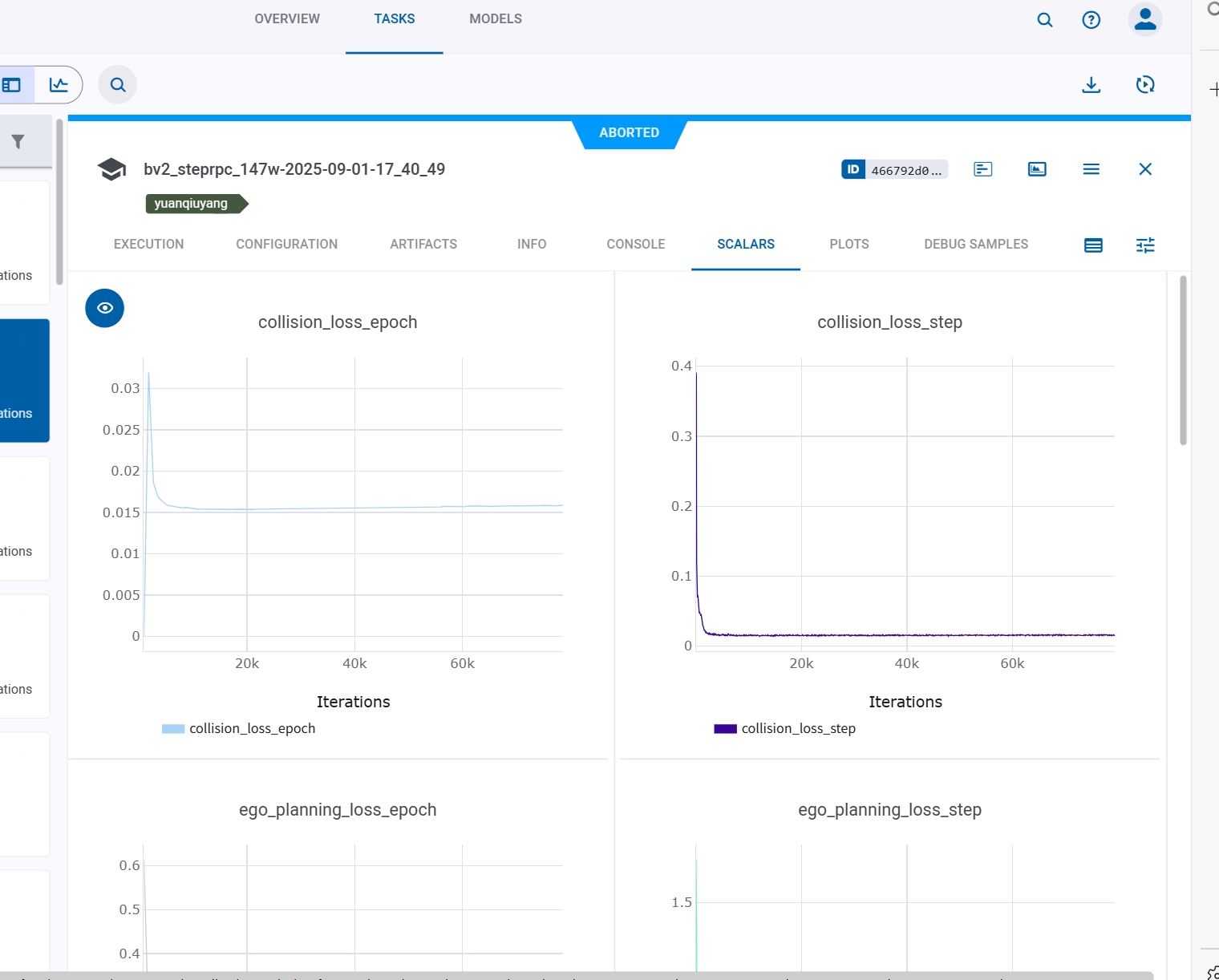The width and height of the screenshot is (1219, 980).
Task: Click the task name bv2_steprpc_147w title
Action: click(294, 169)
